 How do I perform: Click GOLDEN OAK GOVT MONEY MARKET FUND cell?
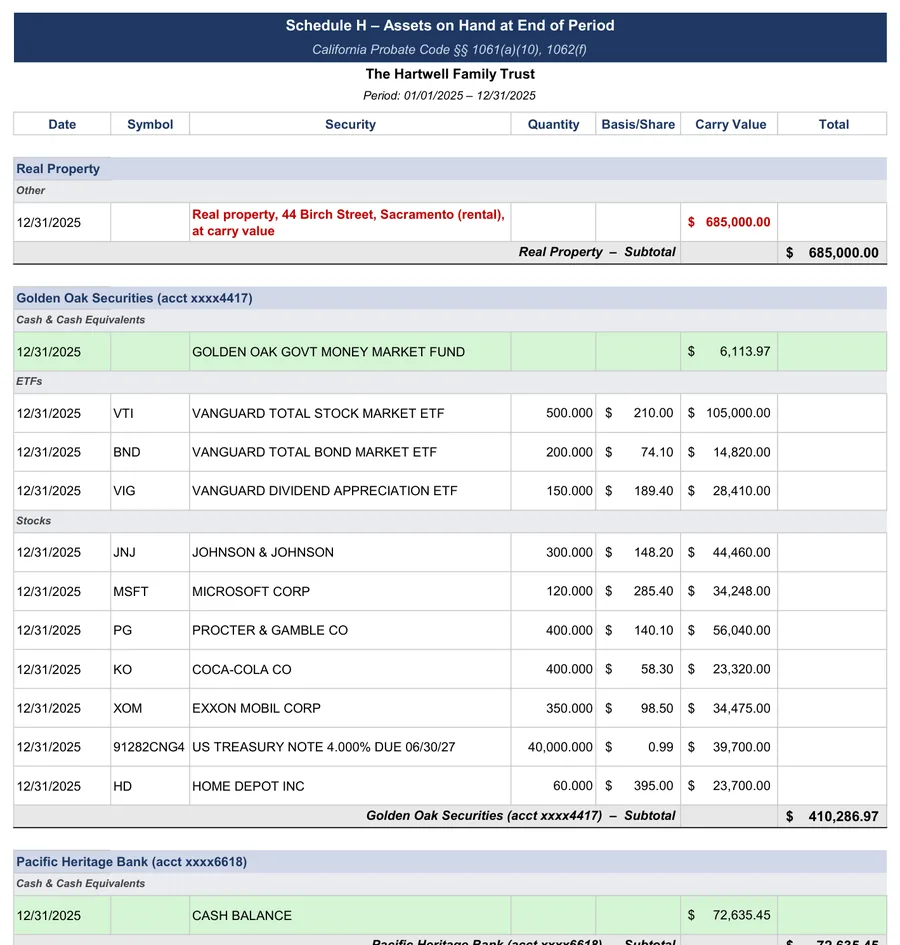tap(350, 351)
